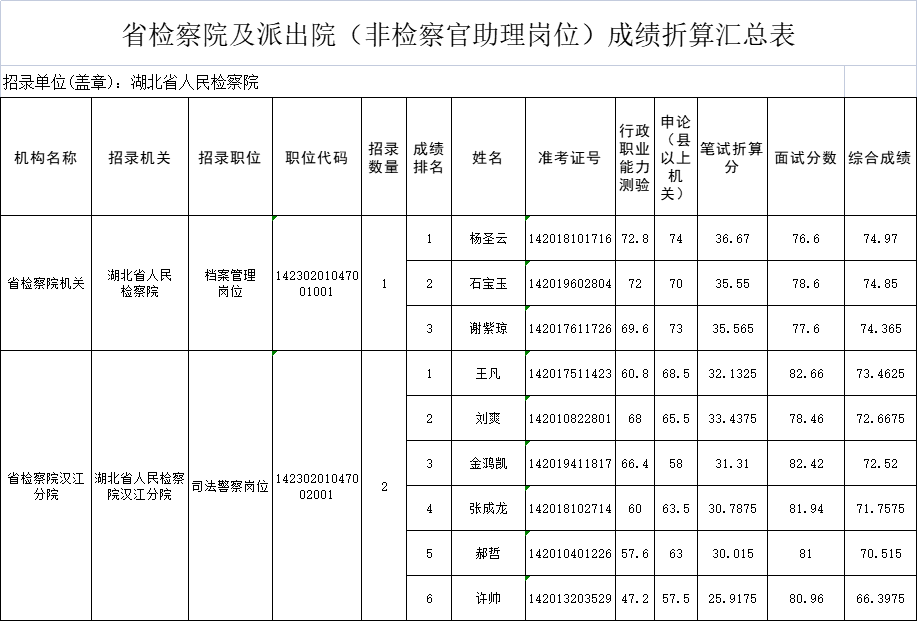This screenshot has width=917, height=621.
Task: Select the name cell 郝哲
Action: coord(488,553)
